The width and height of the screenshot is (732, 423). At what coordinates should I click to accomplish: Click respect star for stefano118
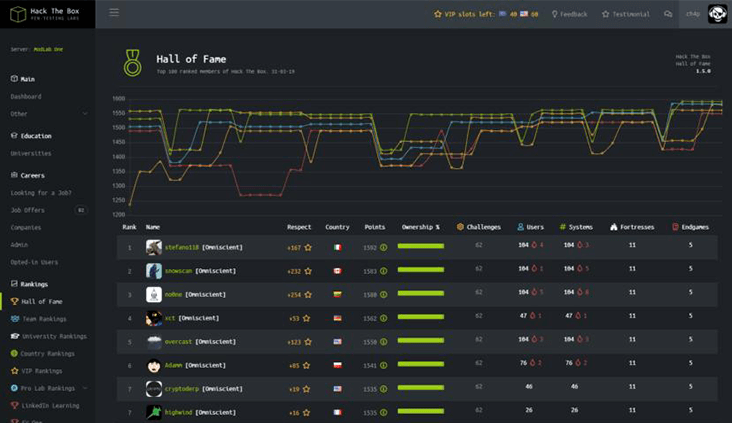point(308,247)
